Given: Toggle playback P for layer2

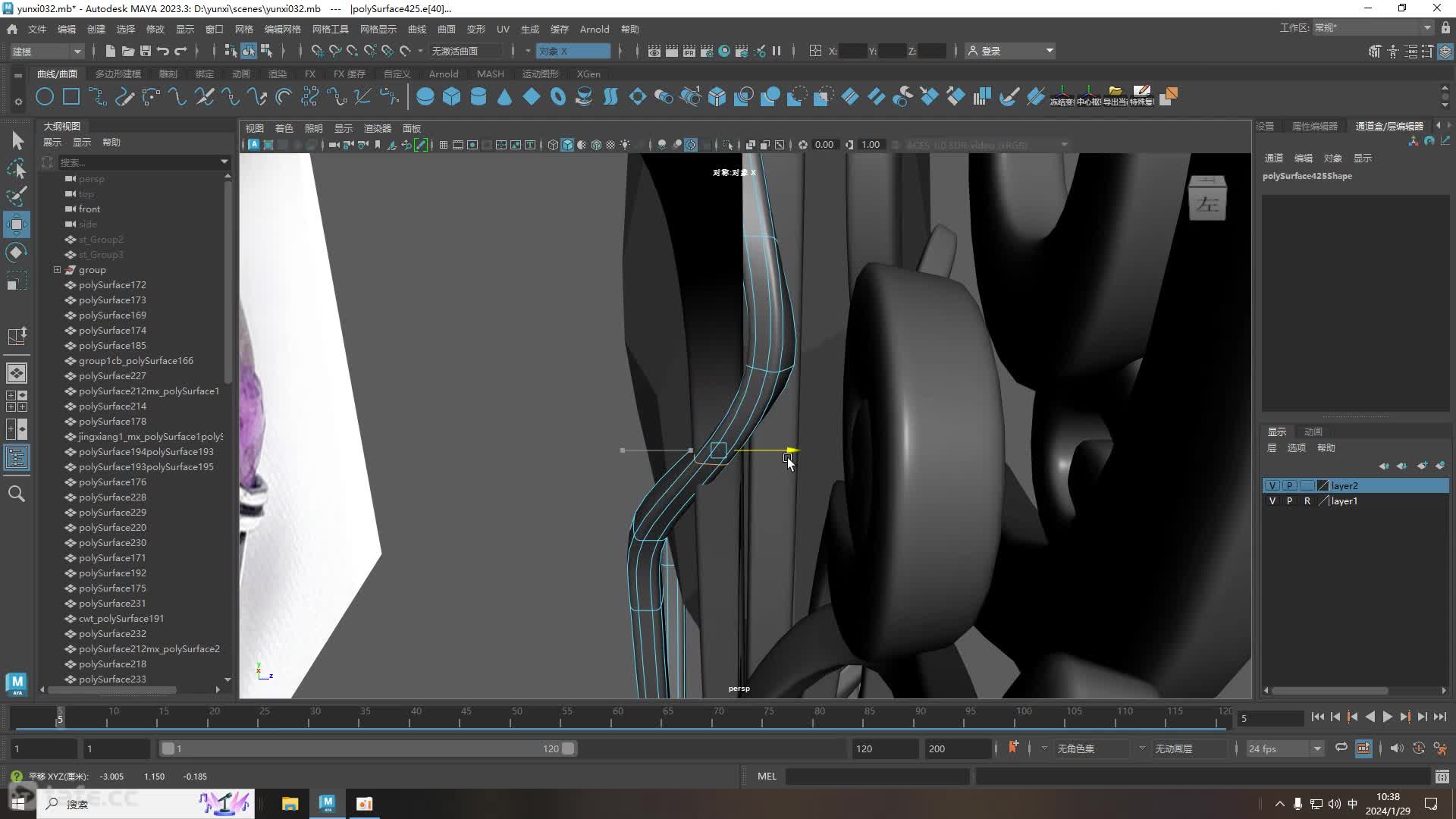Looking at the screenshot, I should coord(1289,485).
